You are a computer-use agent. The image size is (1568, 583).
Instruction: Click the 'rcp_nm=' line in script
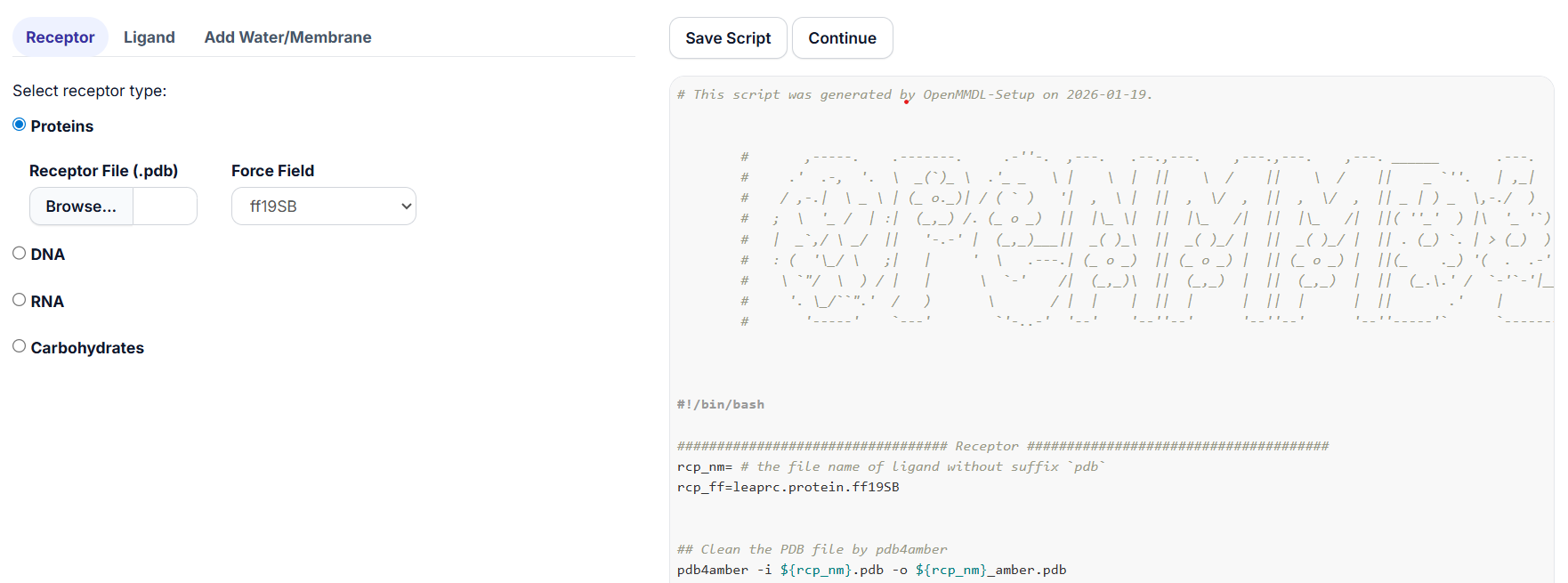pyautogui.click(x=890, y=466)
